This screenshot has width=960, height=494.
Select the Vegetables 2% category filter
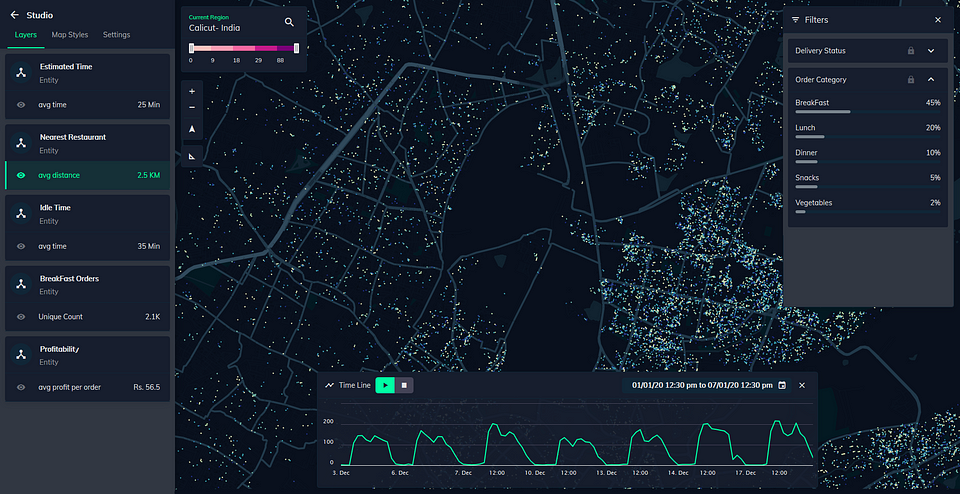pos(868,206)
